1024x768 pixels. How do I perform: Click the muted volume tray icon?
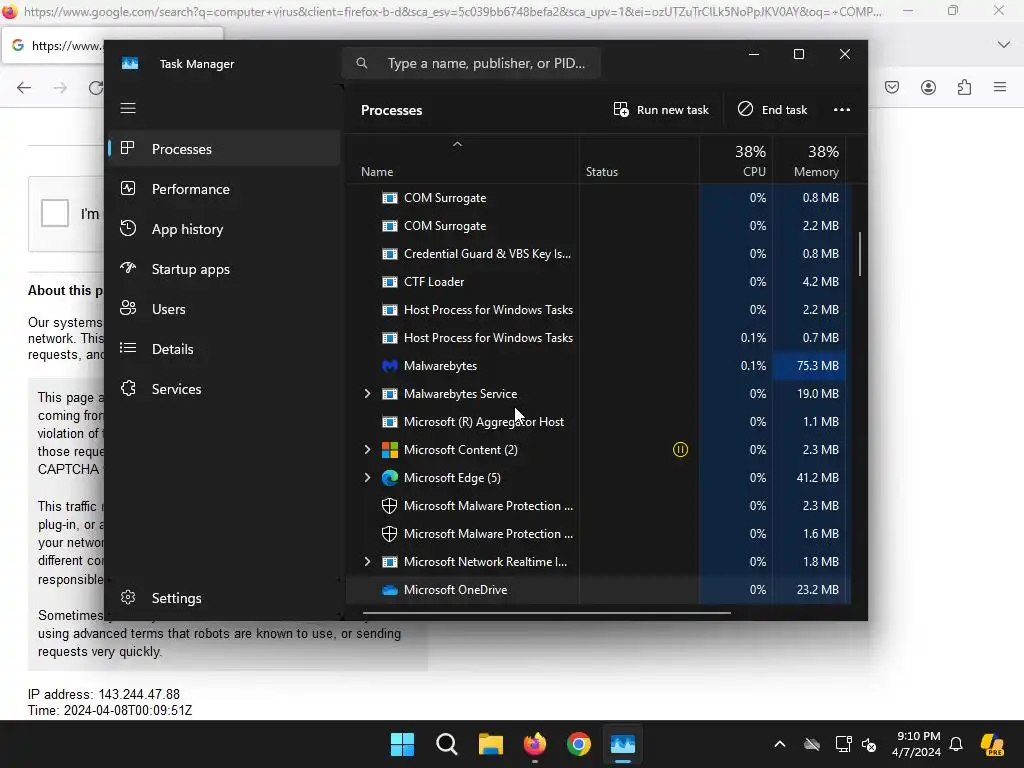coord(869,744)
